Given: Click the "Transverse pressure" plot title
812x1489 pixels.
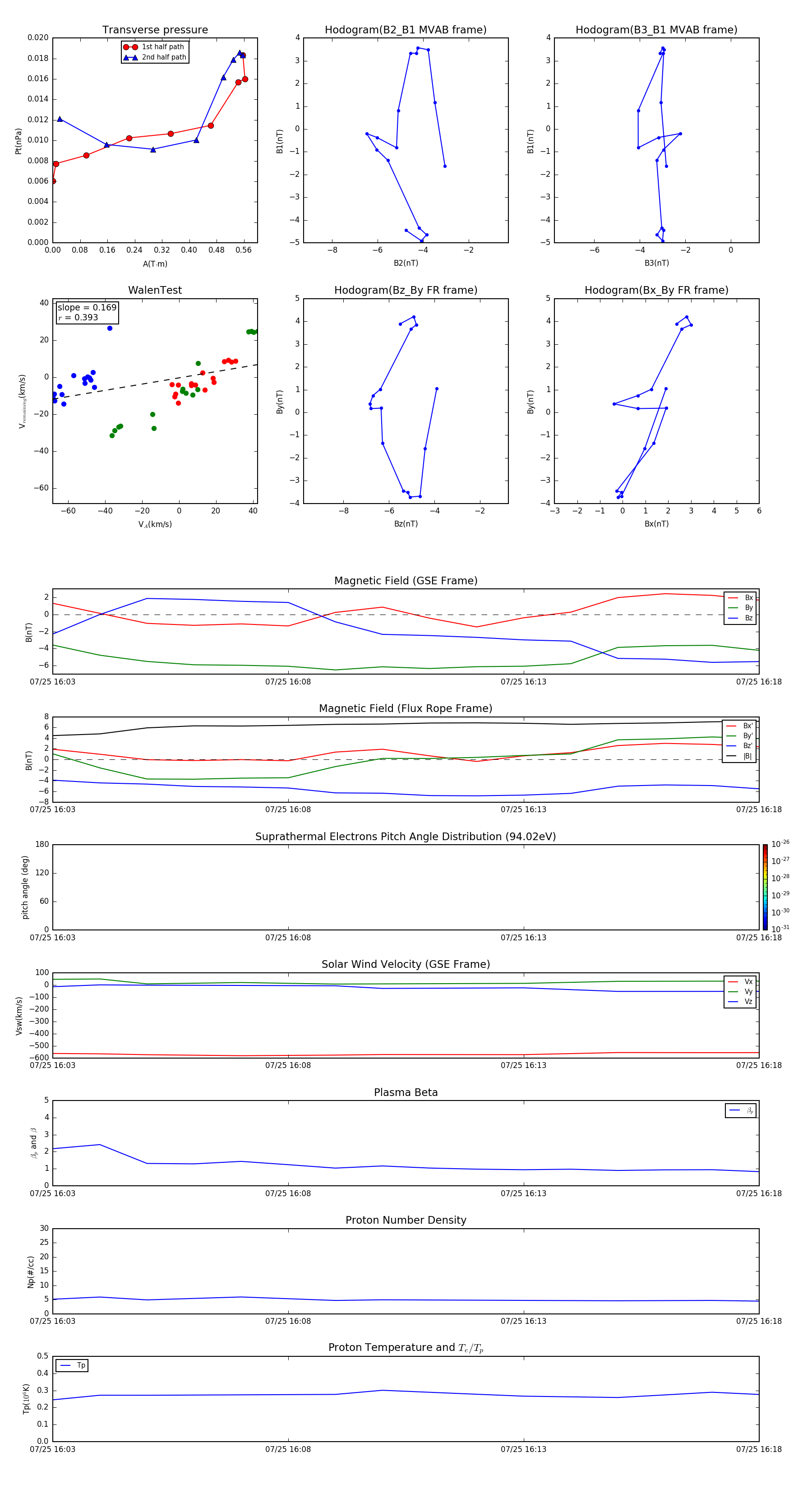Looking at the screenshot, I should tap(155, 30).
